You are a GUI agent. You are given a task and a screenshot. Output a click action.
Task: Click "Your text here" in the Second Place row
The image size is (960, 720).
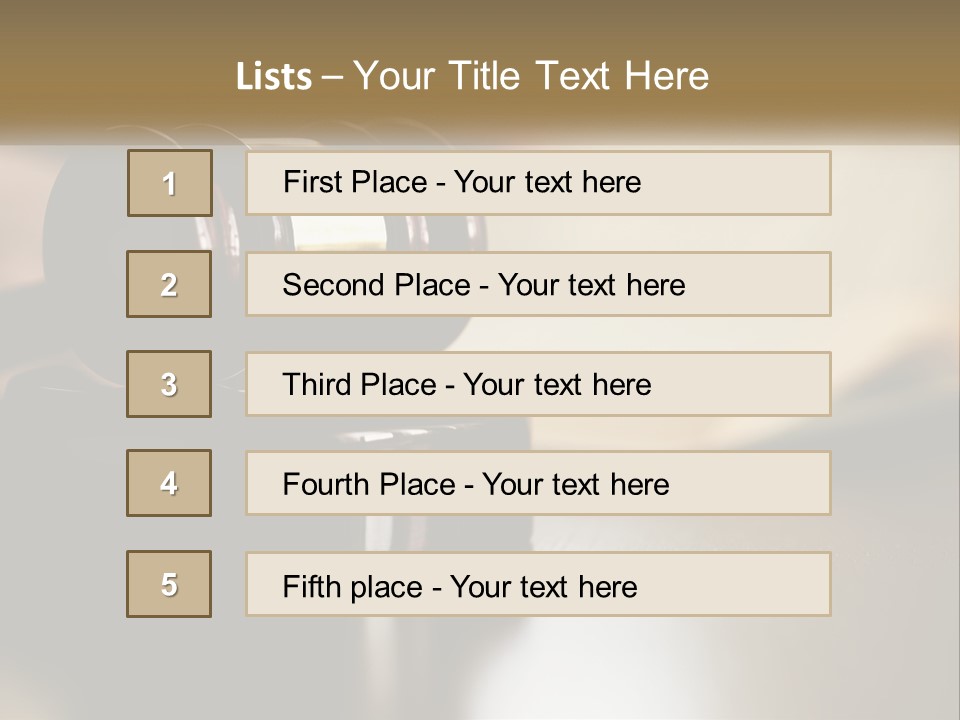click(591, 285)
